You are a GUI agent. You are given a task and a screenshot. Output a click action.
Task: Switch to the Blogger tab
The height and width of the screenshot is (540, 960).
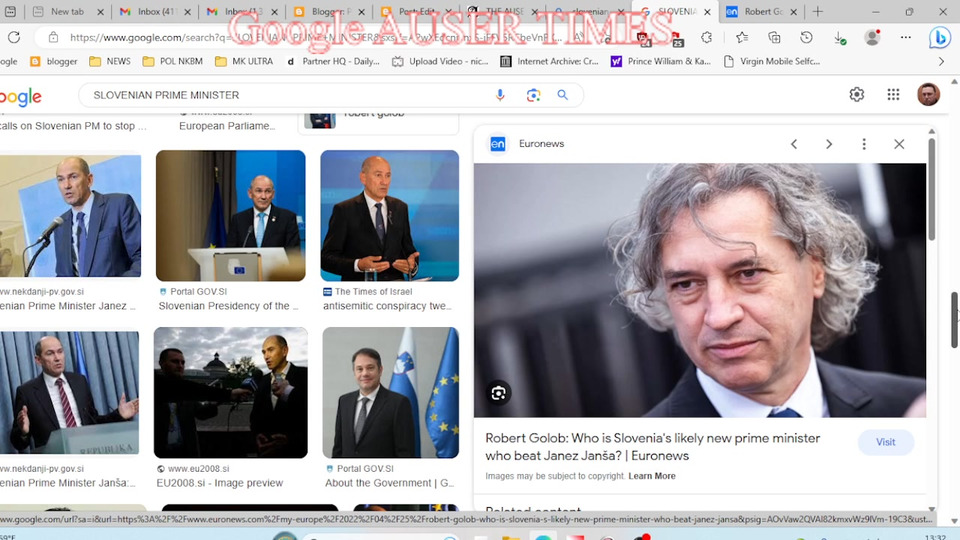[328, 11]
